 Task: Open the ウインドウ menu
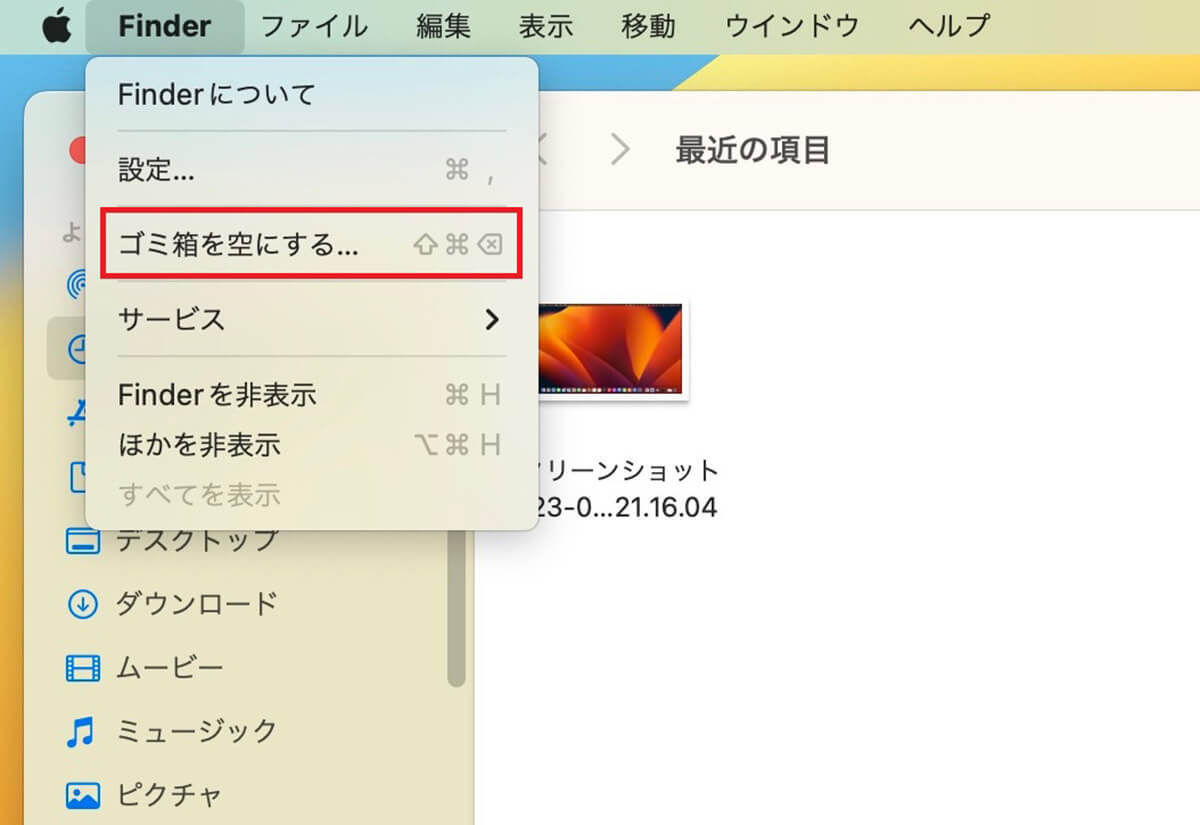[792, 26]
